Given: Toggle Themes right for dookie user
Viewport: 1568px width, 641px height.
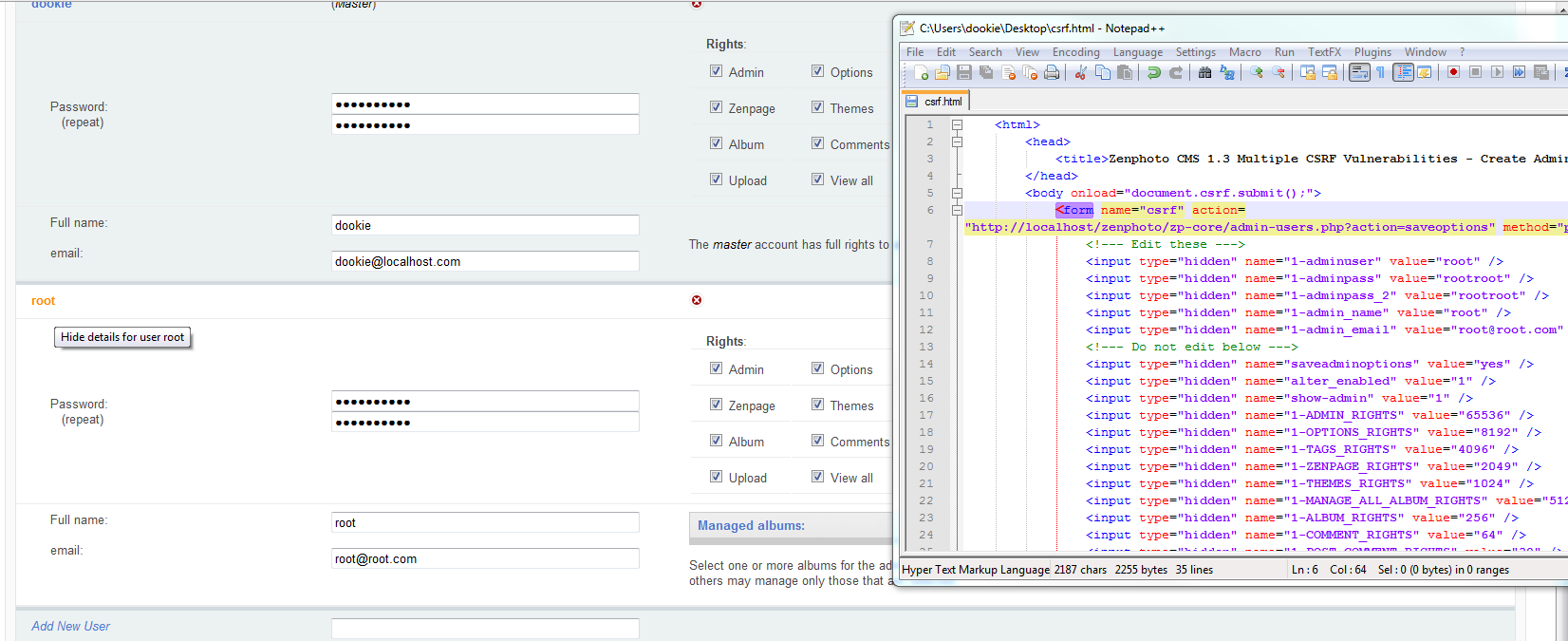Looking at the screenshot, I should coord(817,107).
